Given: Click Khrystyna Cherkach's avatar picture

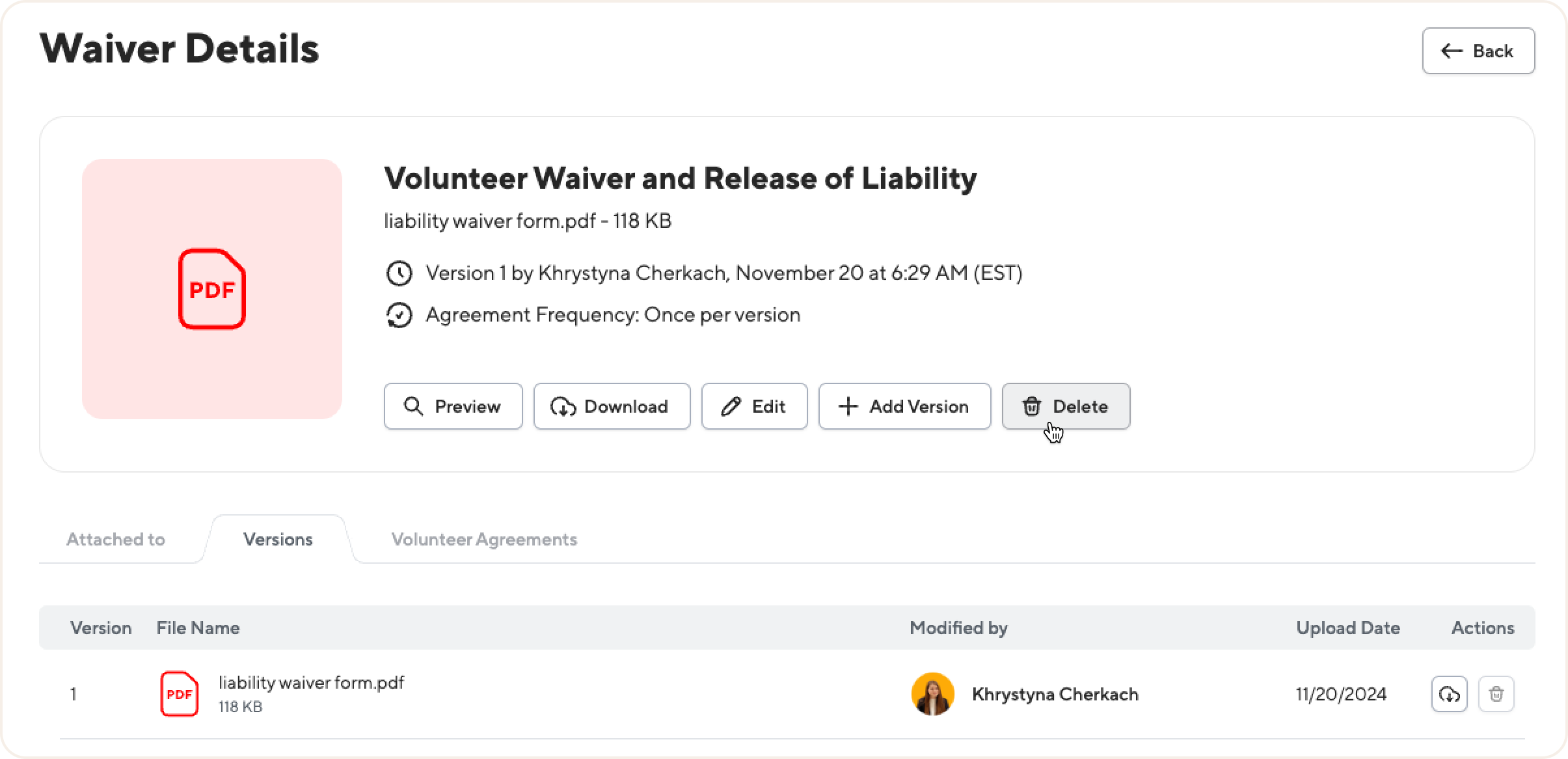Looking at the screenshot, I should click(x=932, y=694).
